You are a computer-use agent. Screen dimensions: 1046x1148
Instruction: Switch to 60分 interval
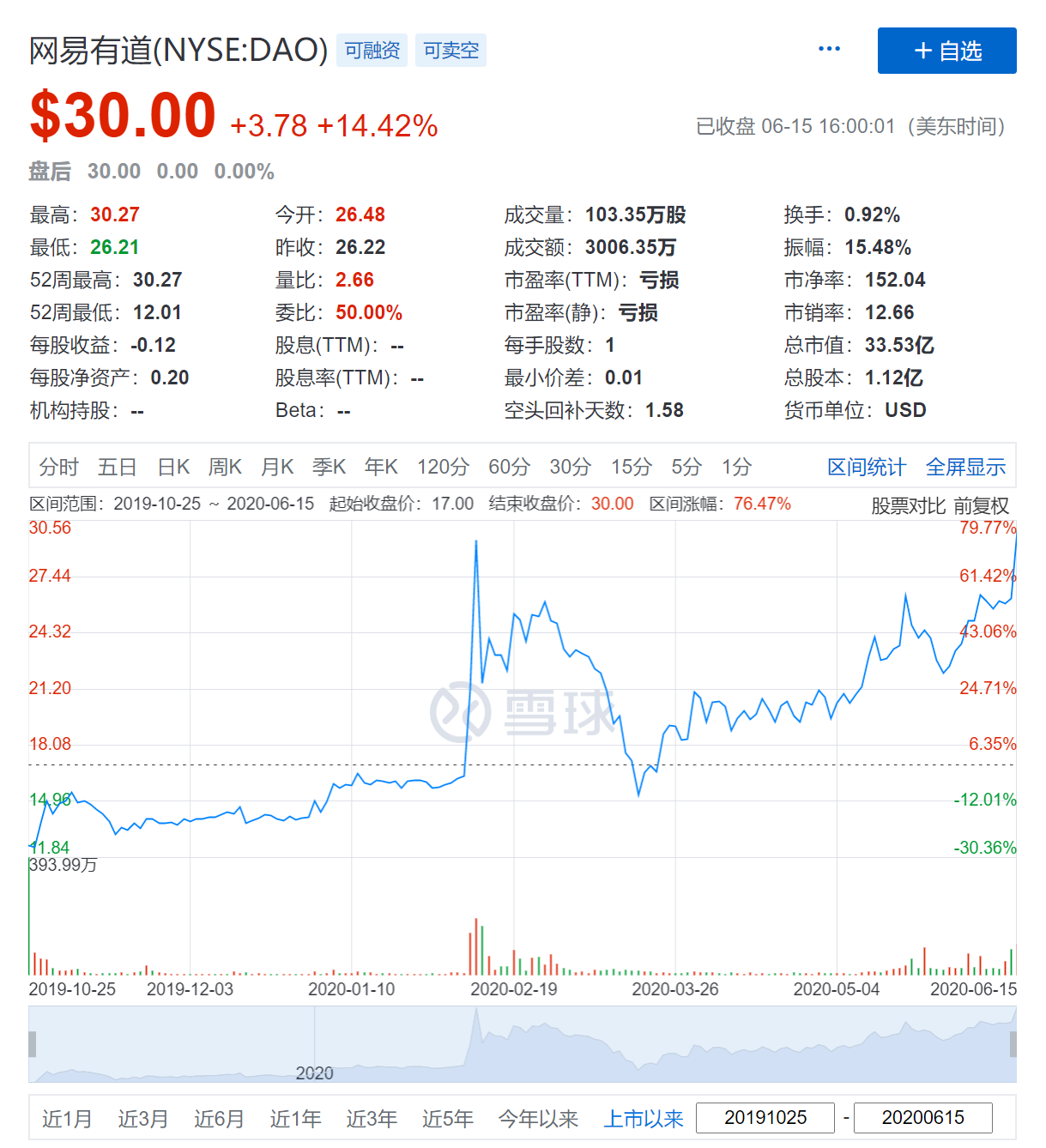pos(509,467)
